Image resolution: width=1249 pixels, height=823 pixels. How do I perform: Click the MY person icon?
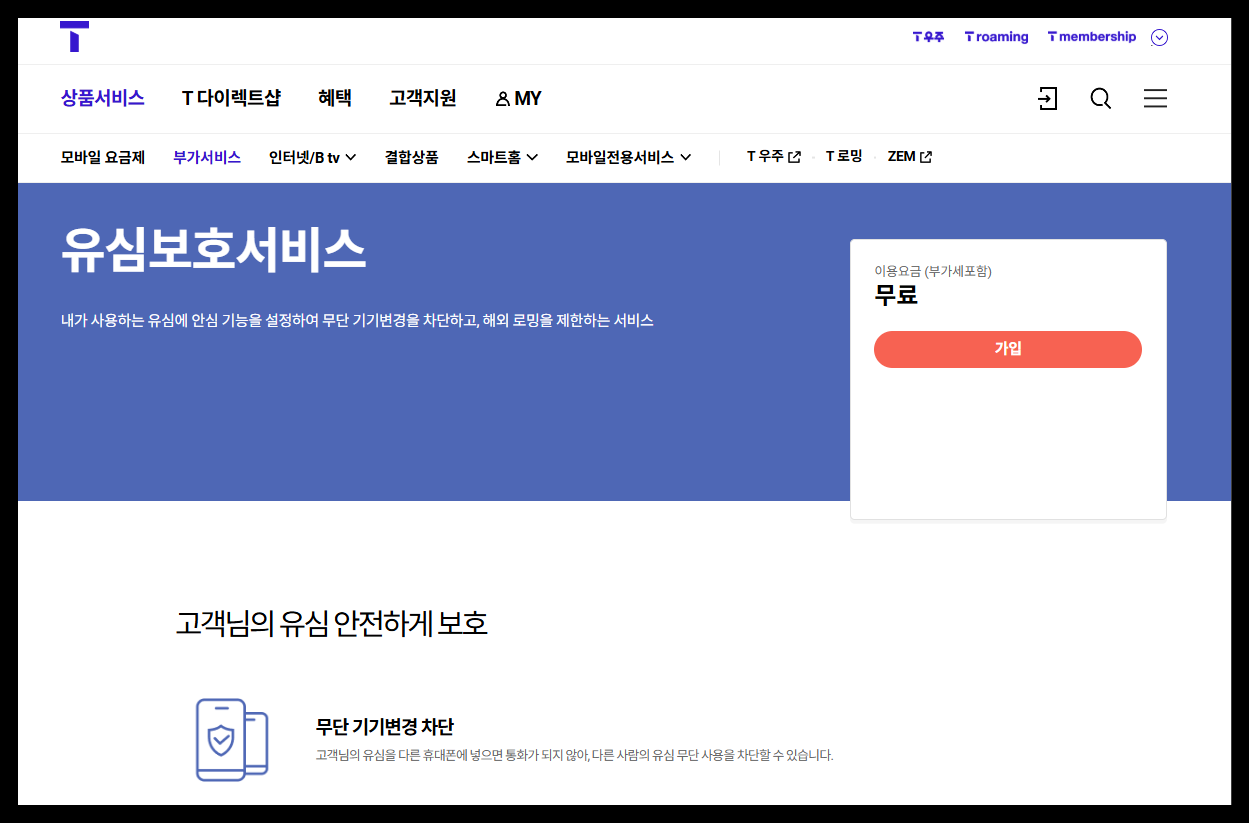(x=502, y=99)
